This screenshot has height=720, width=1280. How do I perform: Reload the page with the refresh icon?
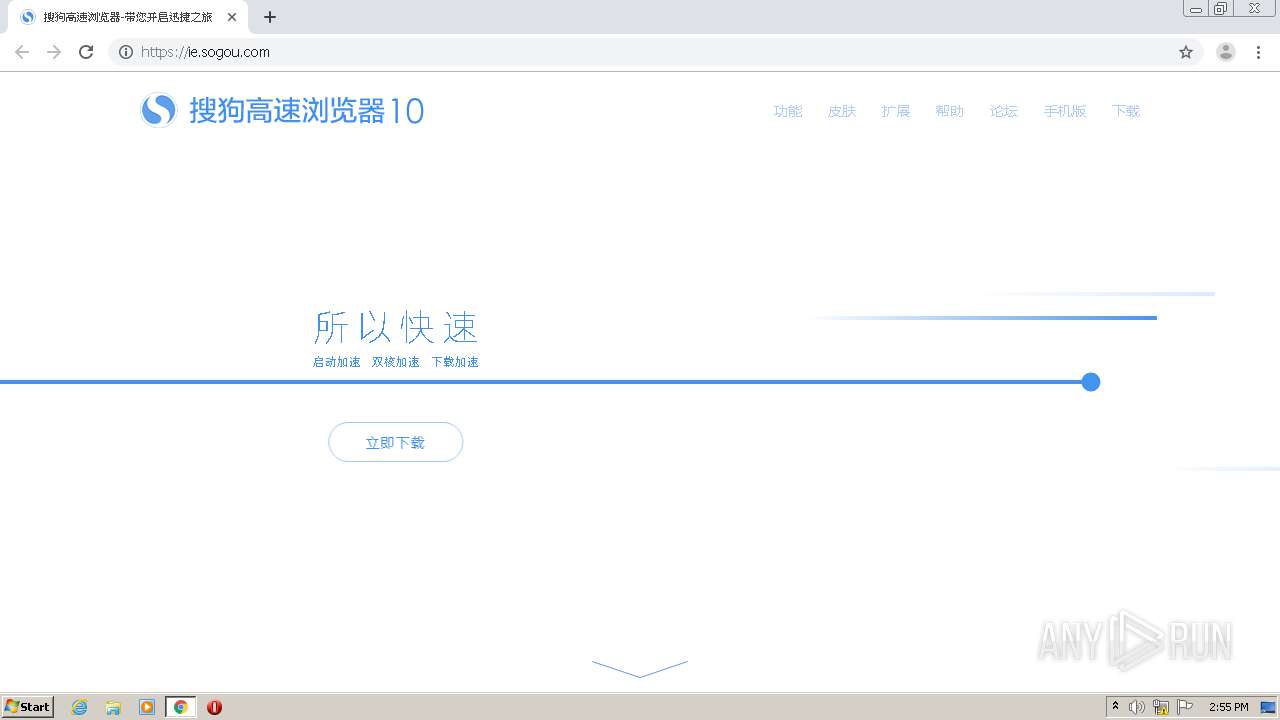(x=86, y=52)
